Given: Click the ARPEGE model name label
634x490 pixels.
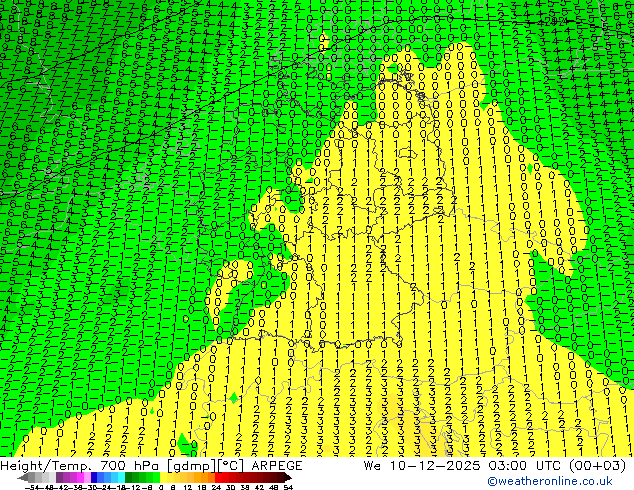Looking at the screenshot, I should (x=277, y=466).
